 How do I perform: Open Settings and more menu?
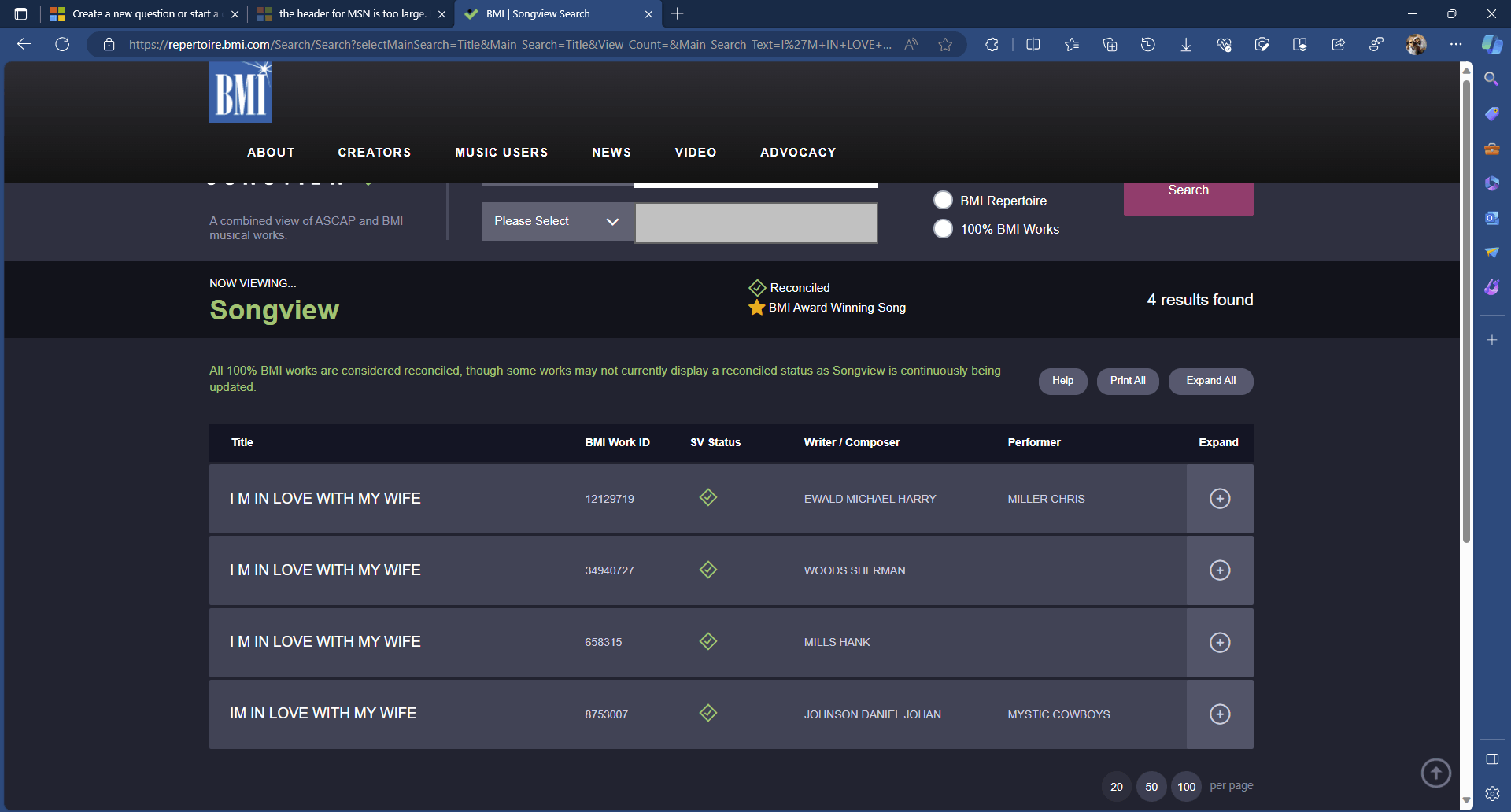[x=1456, y=45]
